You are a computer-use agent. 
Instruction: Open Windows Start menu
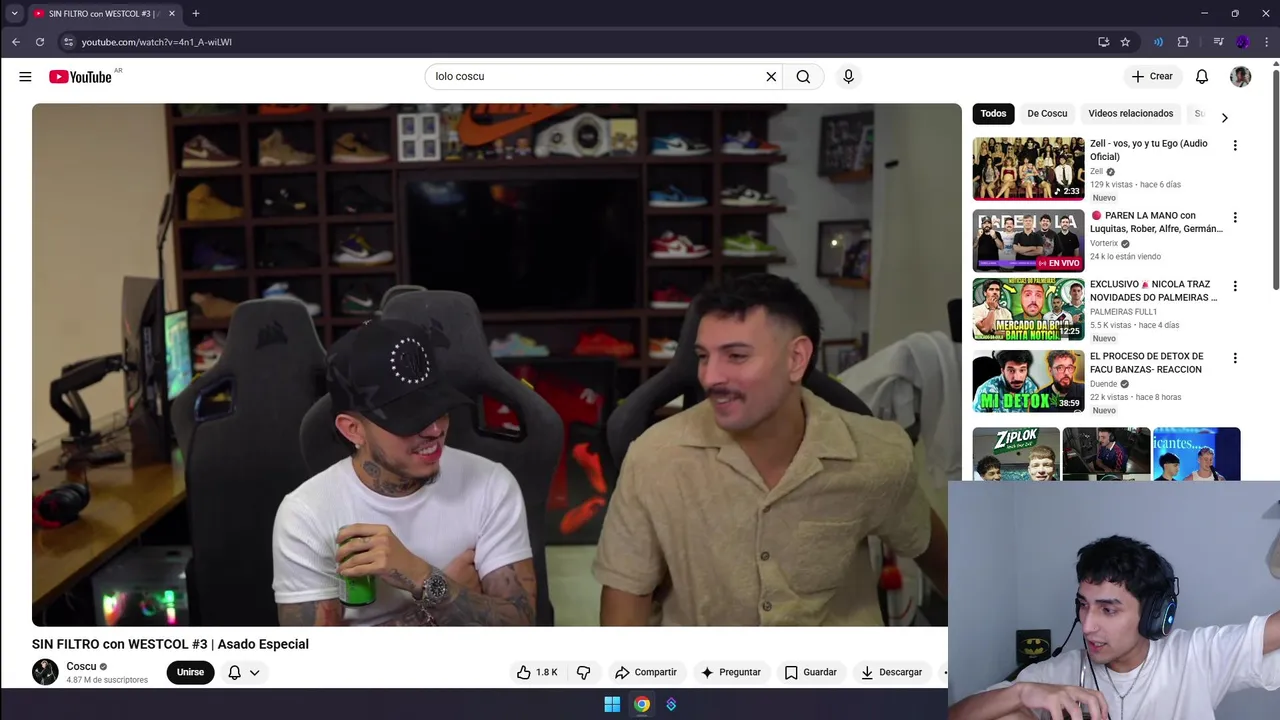(x=612, y=704)
